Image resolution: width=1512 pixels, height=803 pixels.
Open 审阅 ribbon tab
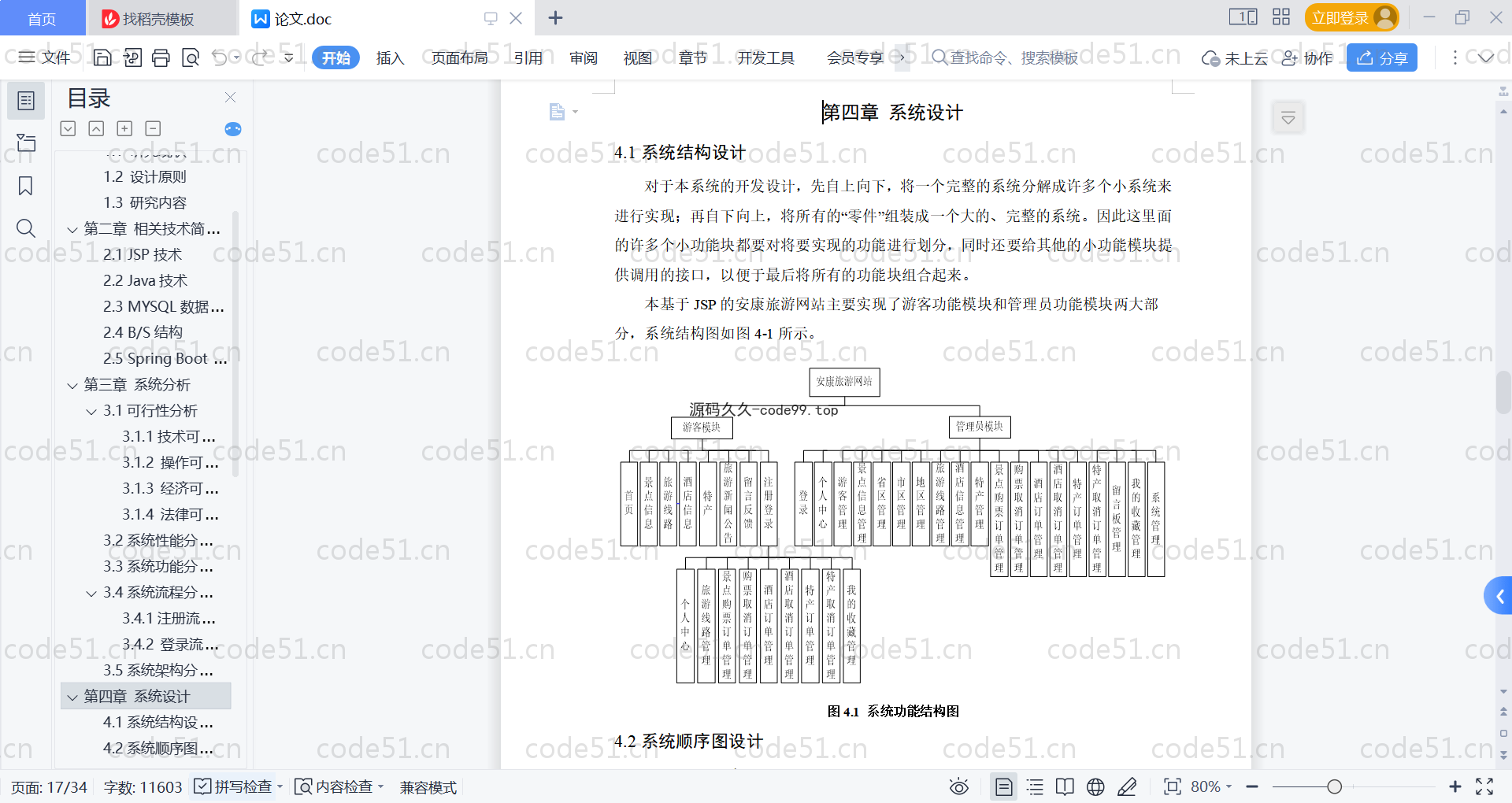coord(584,57)
